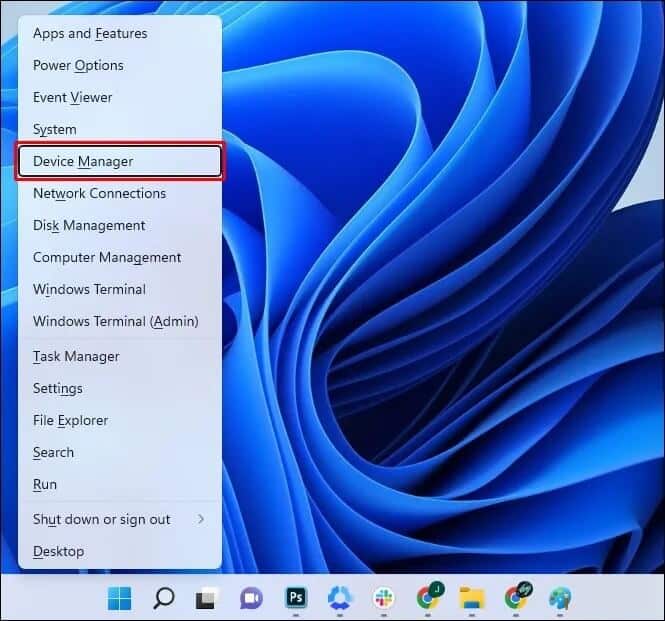The height and width of the screenshot is (621, 665).
Task: Select Power Options in the menu
Action: pyautogui.click(x=120, y=65)
